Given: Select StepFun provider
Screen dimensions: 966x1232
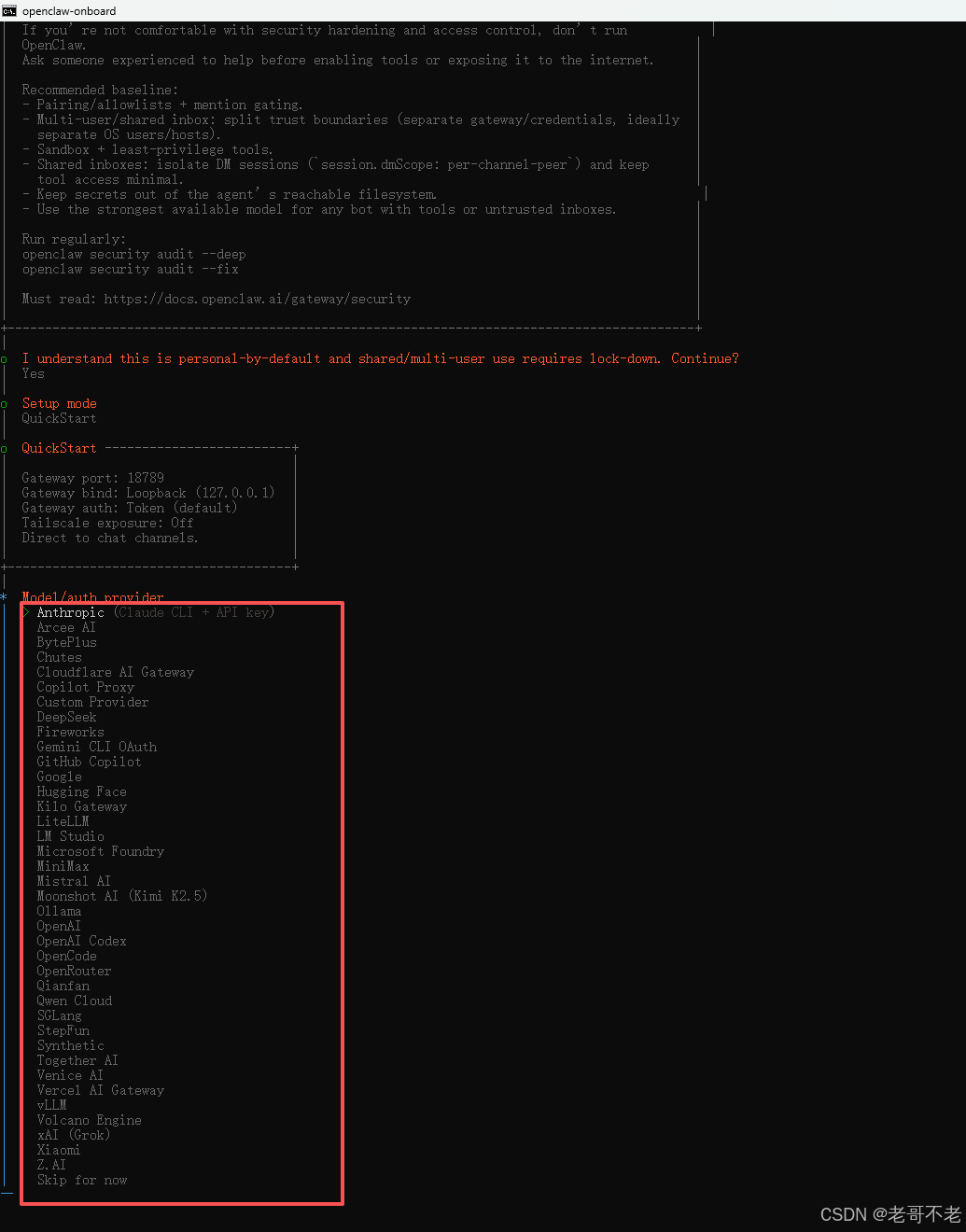Looking at the screenshot, I should pos(63,1030).
